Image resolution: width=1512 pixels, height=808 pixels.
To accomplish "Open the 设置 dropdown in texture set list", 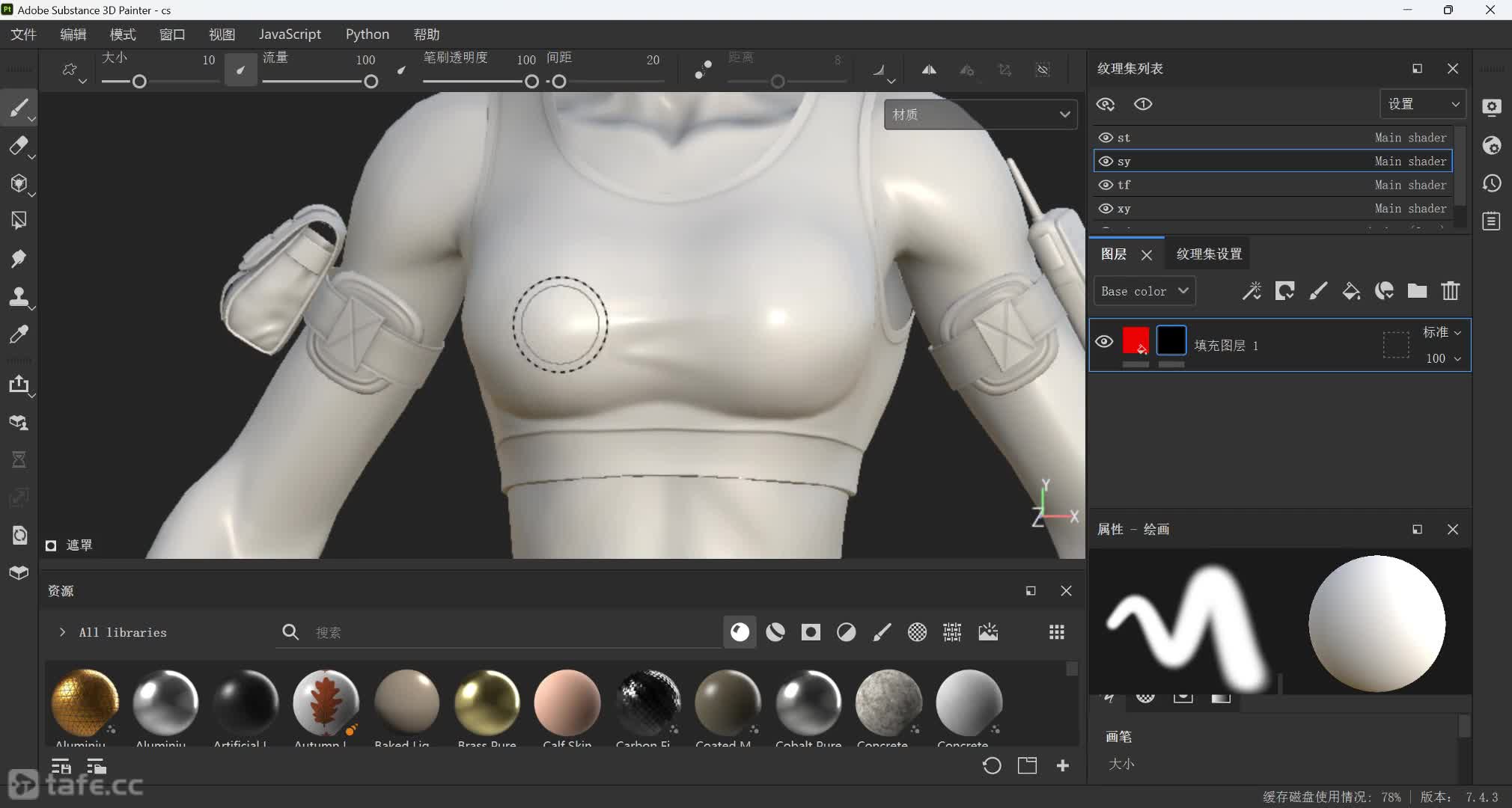I will coord(1423,104).
